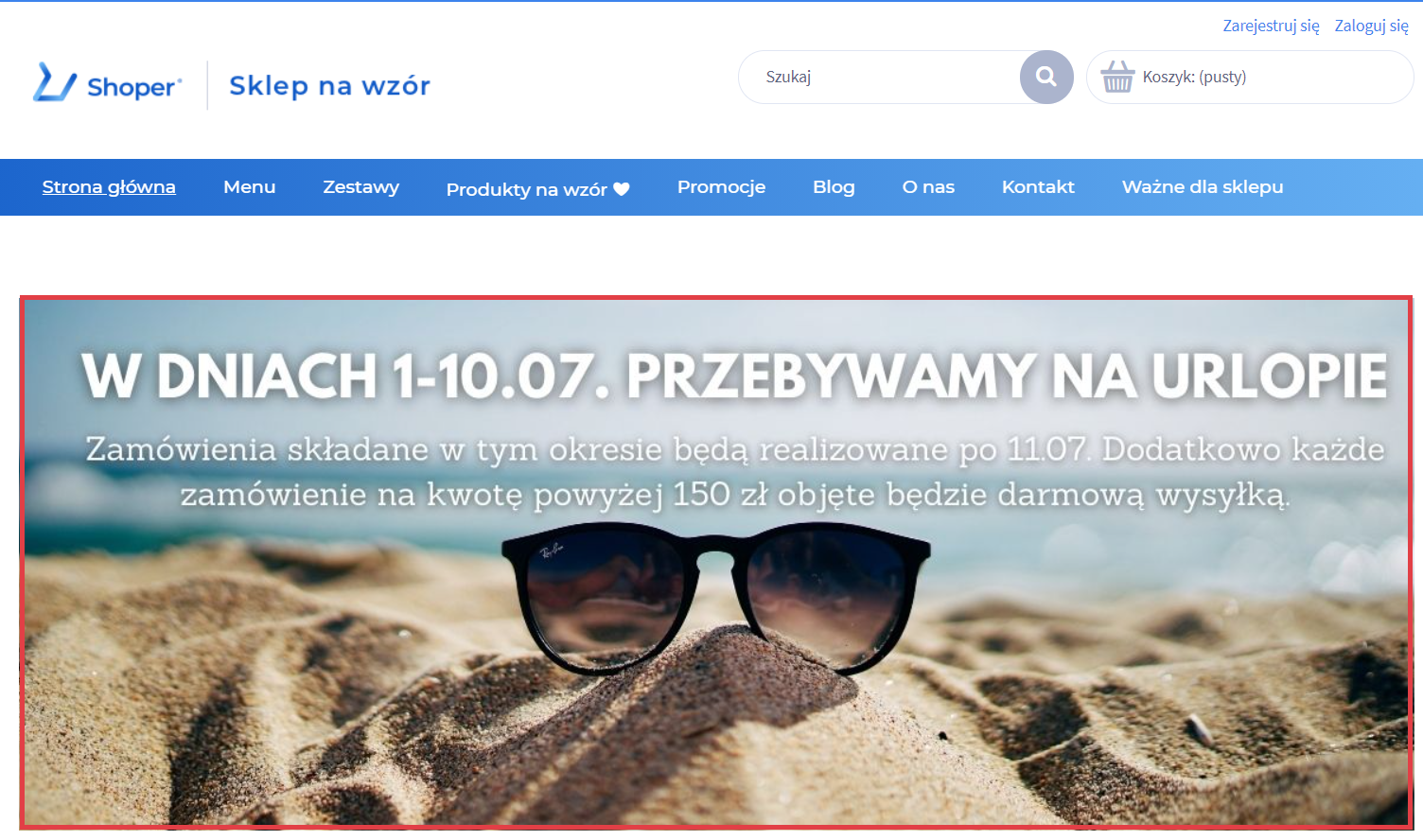The image size is (1423, 840).
Task: Click the Sklep na wzór store title
Action: [329, 86]
